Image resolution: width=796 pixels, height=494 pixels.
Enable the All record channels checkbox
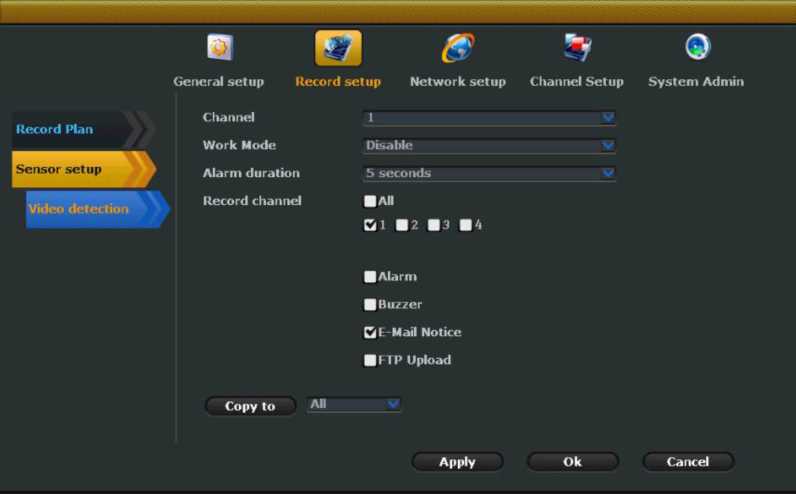point(370,201)
